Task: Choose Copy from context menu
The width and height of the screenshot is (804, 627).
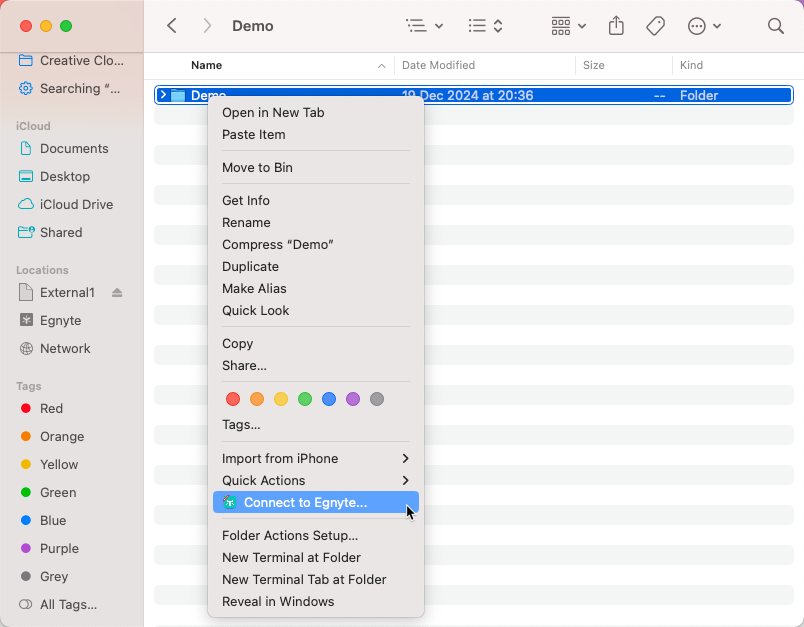Action: tap(316, 343)
